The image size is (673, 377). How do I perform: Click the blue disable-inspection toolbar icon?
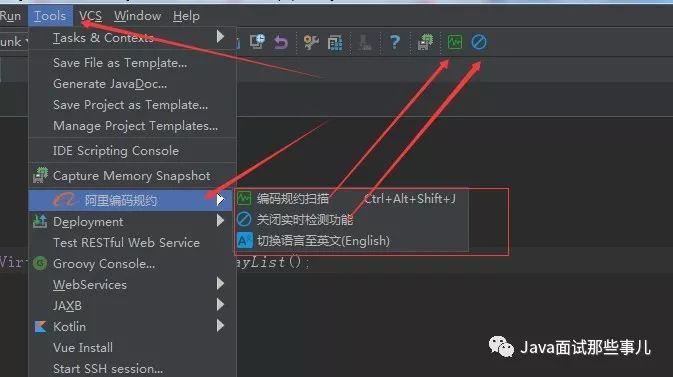(479, 42)
